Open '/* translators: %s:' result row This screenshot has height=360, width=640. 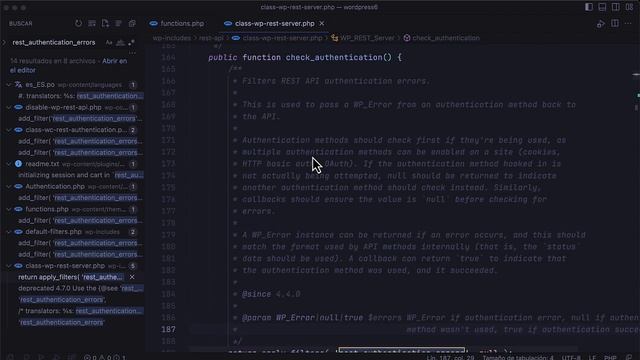pyautogui.click(x=80, y=311)
